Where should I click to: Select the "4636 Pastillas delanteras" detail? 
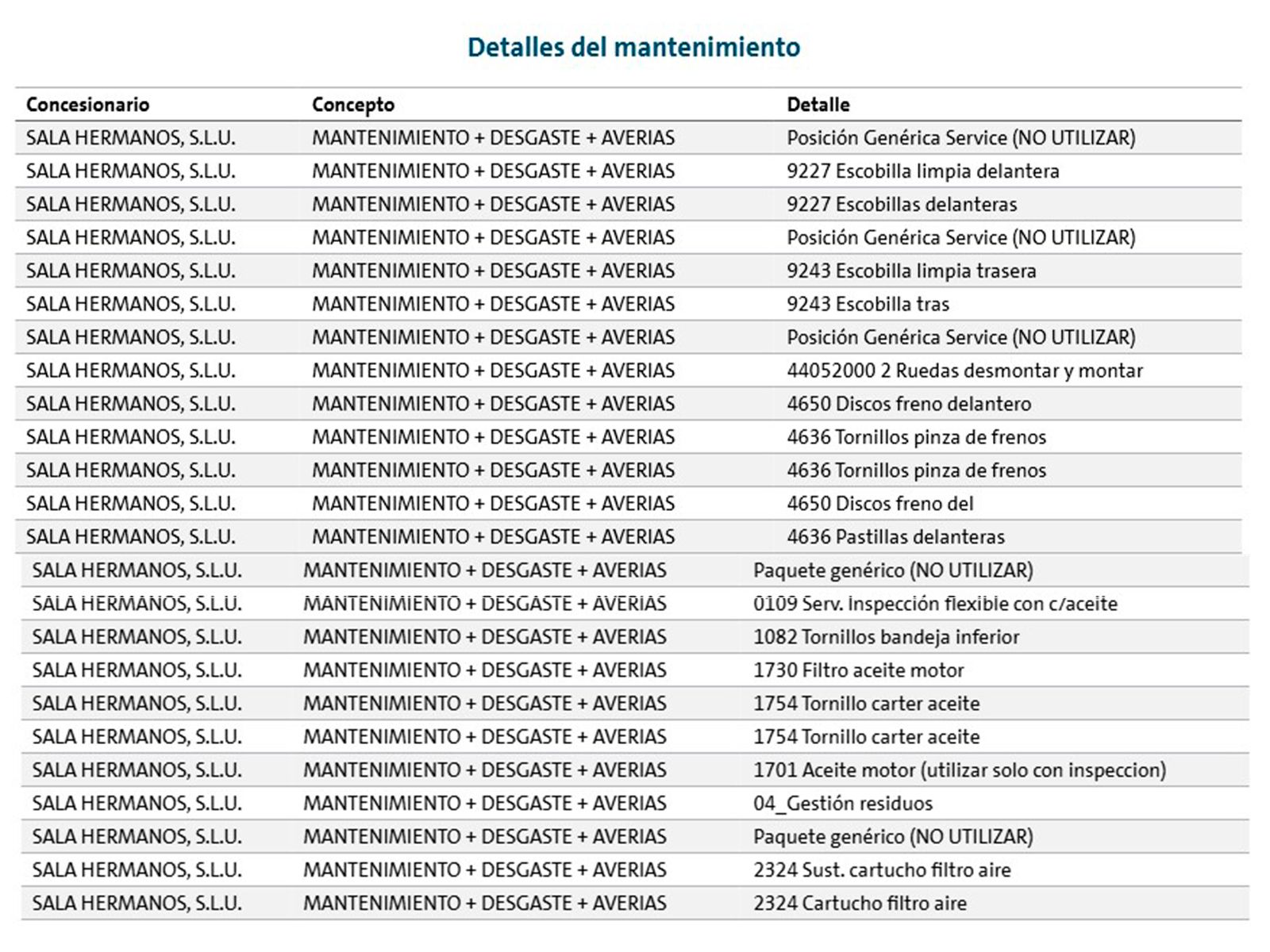895,538
